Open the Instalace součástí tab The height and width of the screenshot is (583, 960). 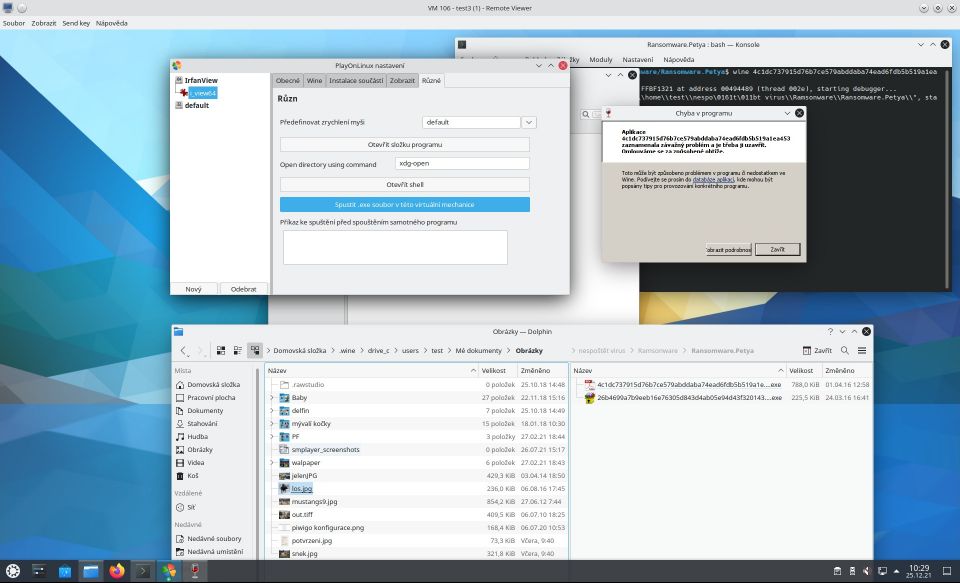pos(356,80)
